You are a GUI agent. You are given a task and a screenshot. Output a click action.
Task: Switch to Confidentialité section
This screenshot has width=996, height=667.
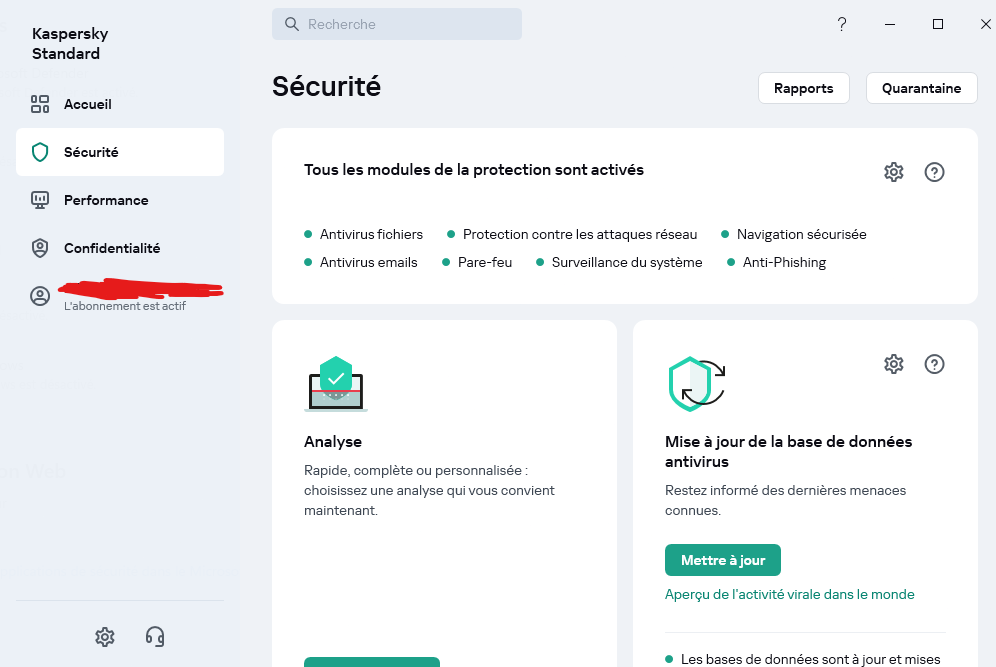112,248
